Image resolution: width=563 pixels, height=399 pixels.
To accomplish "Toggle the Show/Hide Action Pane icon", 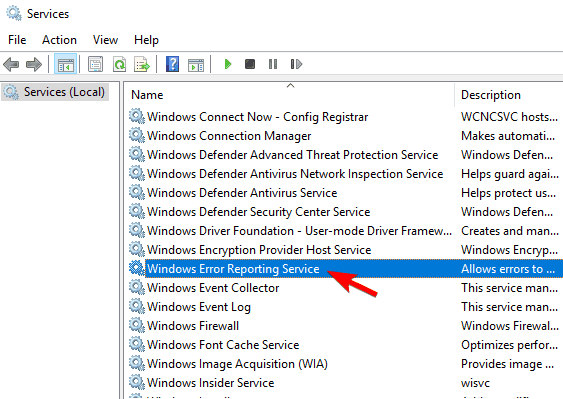I will pos(196,65).
